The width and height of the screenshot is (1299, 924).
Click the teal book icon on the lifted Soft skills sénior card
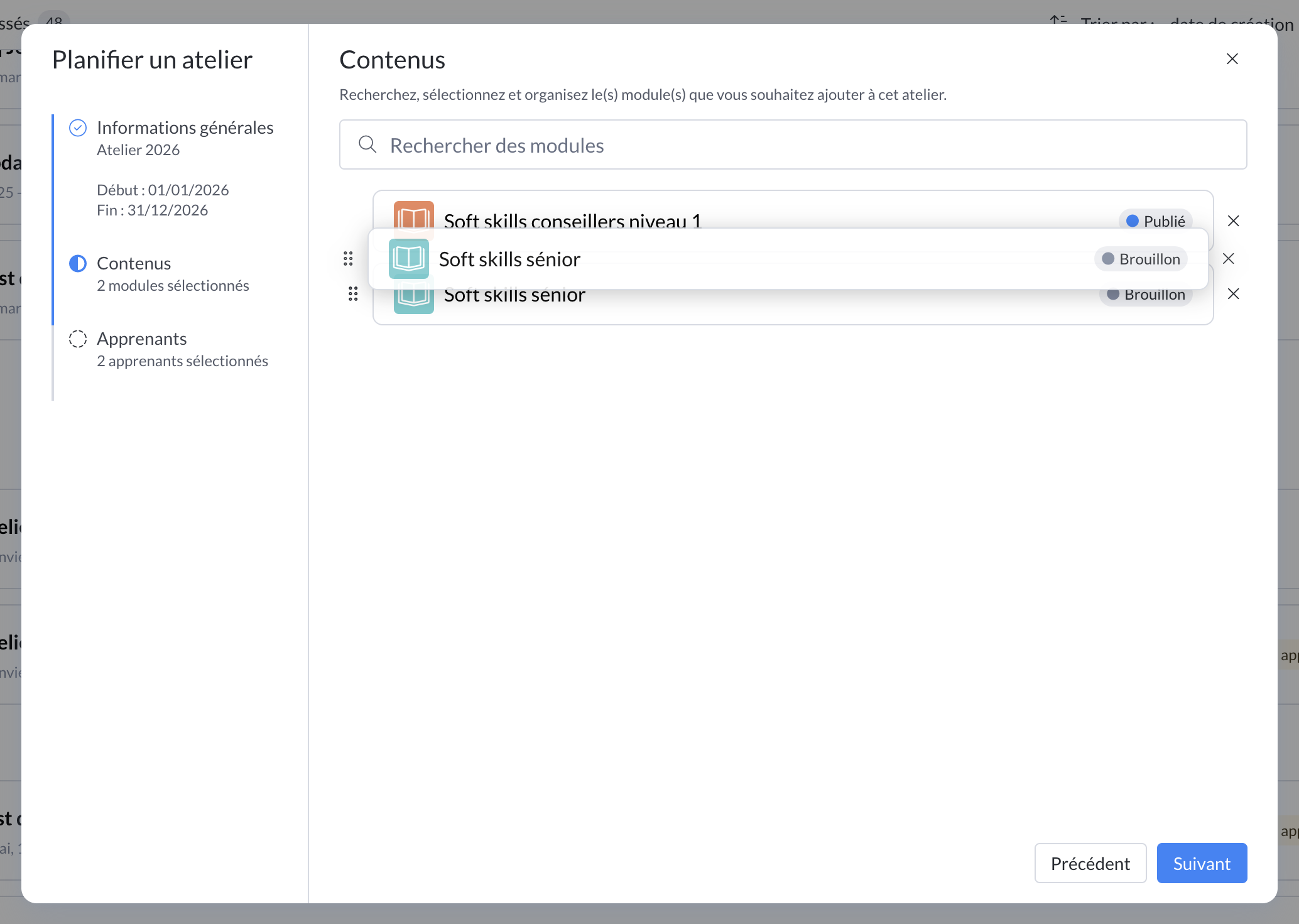tap(409, 259)
